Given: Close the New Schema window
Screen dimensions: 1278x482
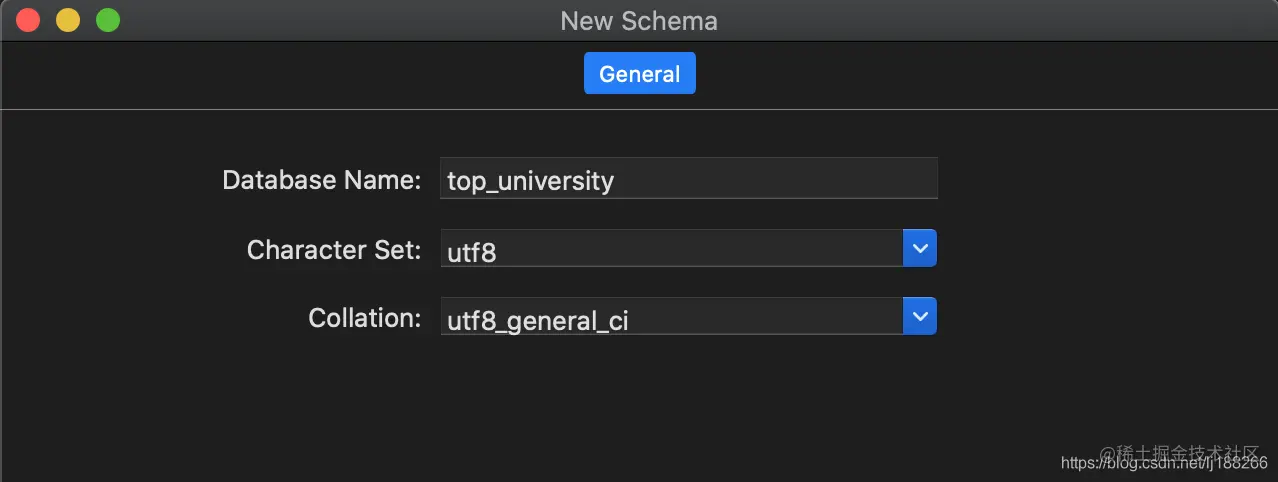Looking at the screenshot, I should tap(28, 20).
